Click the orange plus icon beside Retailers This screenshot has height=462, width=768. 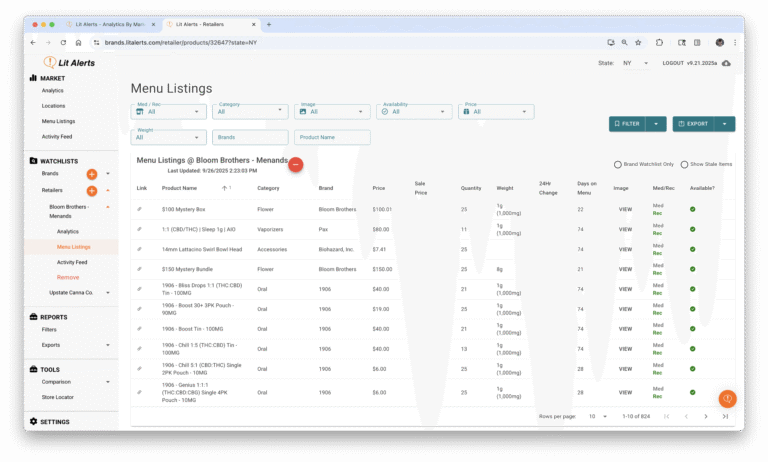pyautogui.click(x=92, y=190)
